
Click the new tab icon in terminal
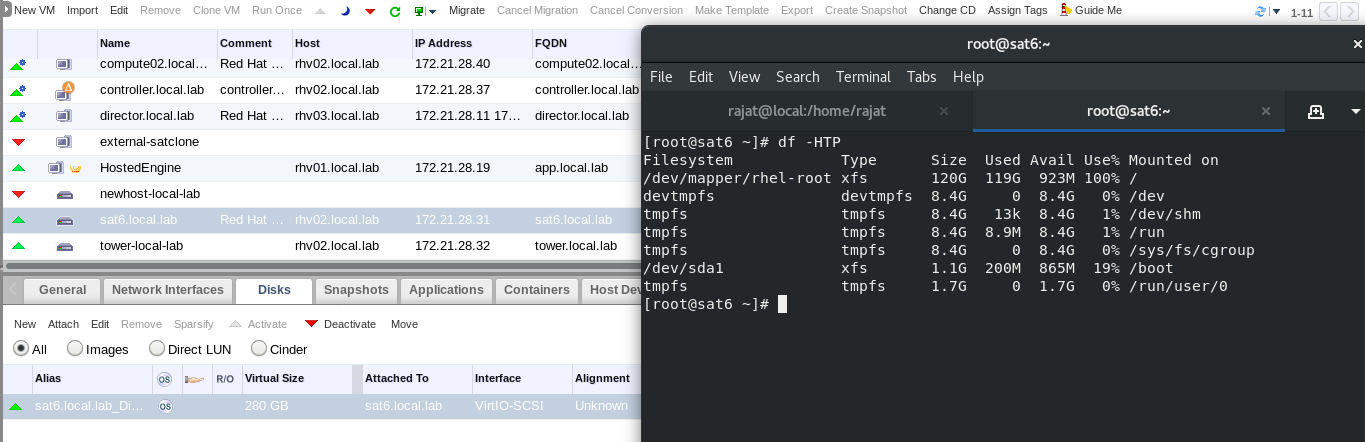(1316, 111)
